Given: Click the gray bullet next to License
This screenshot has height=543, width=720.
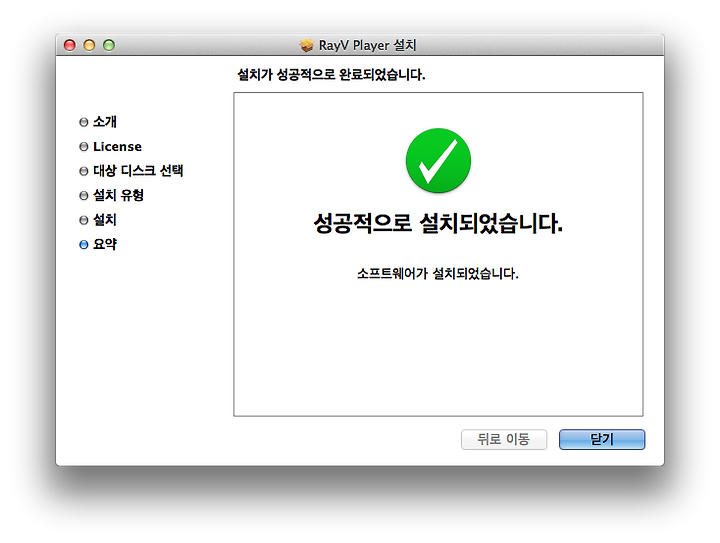Looking at the screenshot, I should (84, 146).
